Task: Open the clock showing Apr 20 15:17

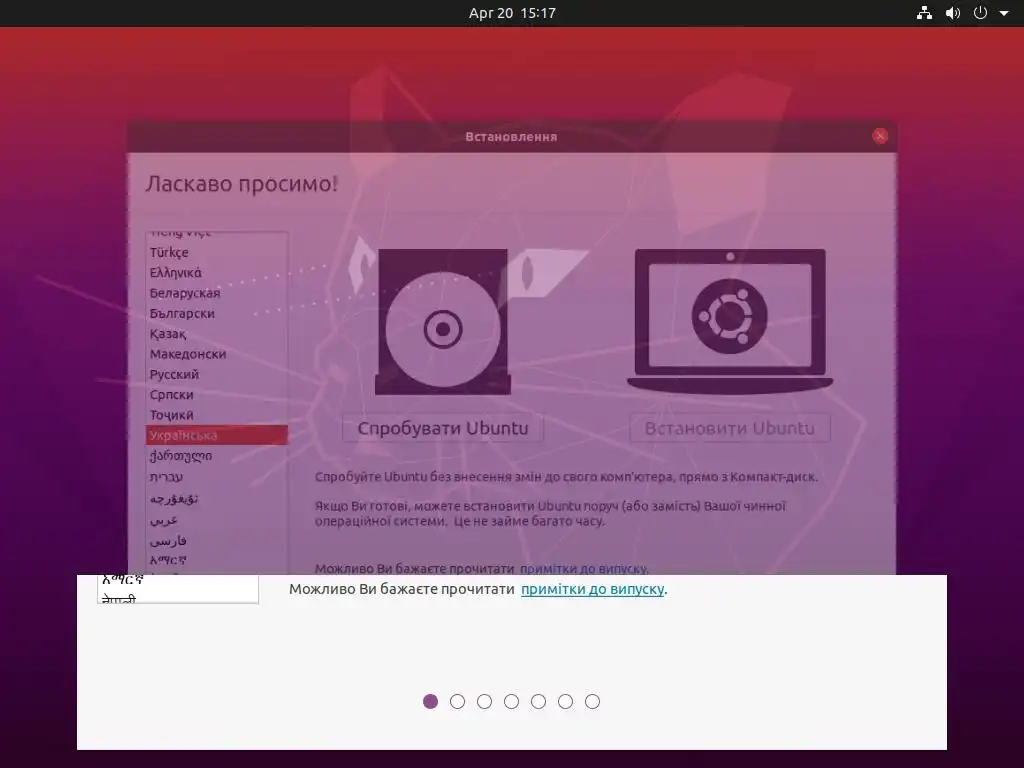Action: click(x=512, y=13)
